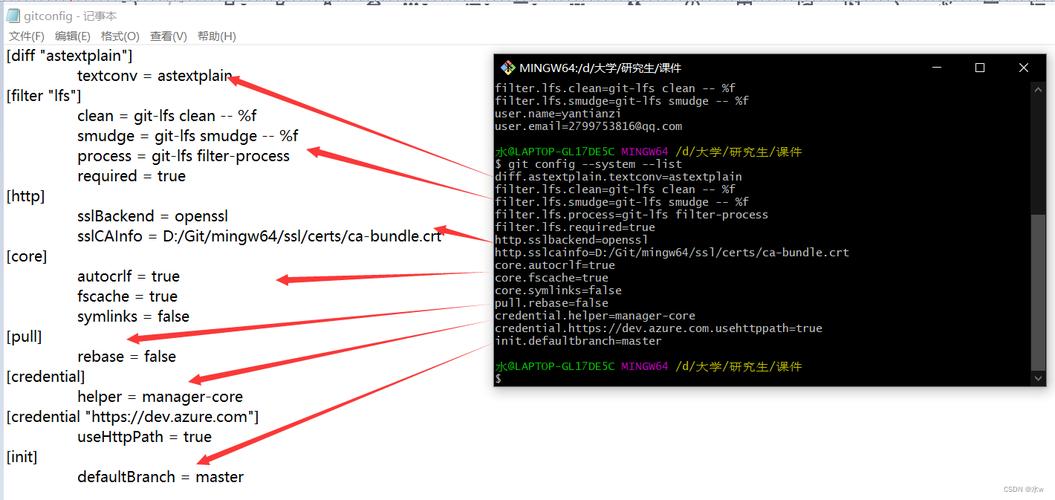
Task: Click the Git Bash icon in MINGW64 title bar
Action: [x=507, y=68]
